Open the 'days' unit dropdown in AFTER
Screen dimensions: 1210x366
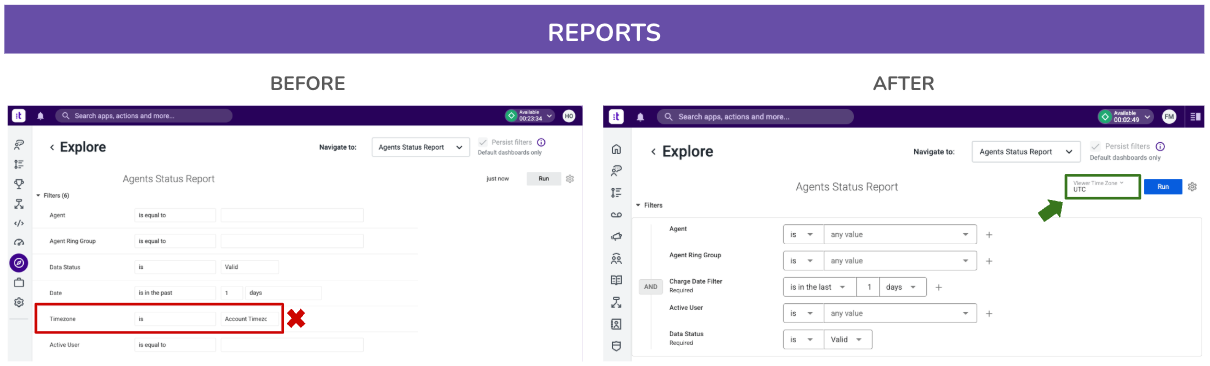pyautogui.click(x=903, y=287)
